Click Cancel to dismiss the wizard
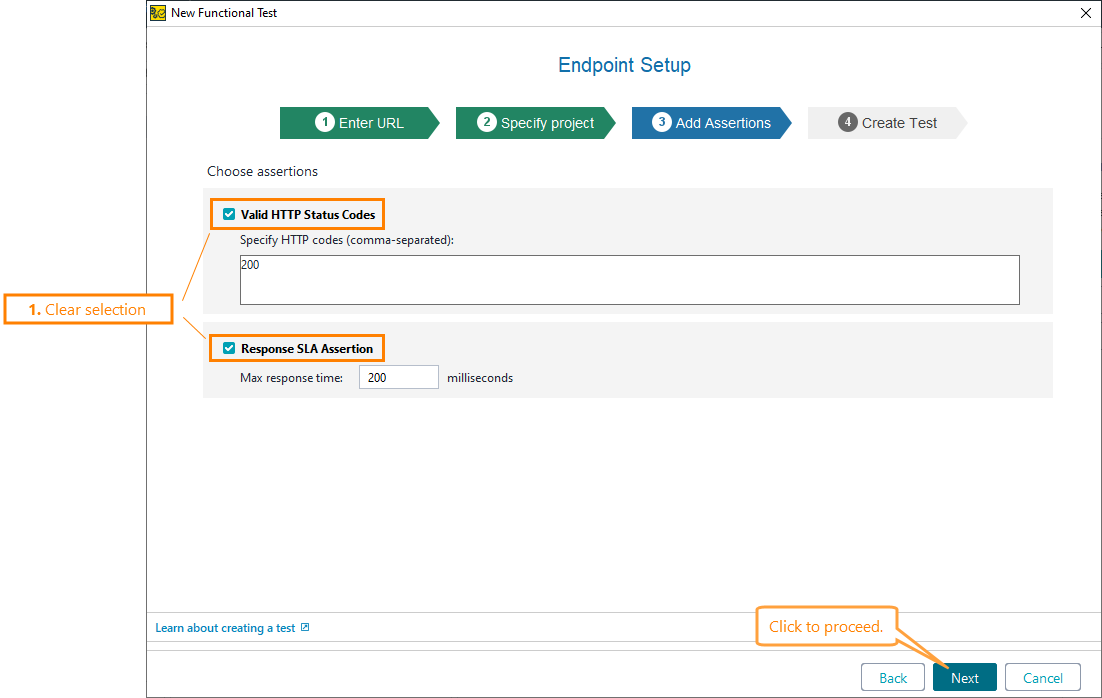The width and height of the screenshot is (1102, 698). [x=1042, y=677]
